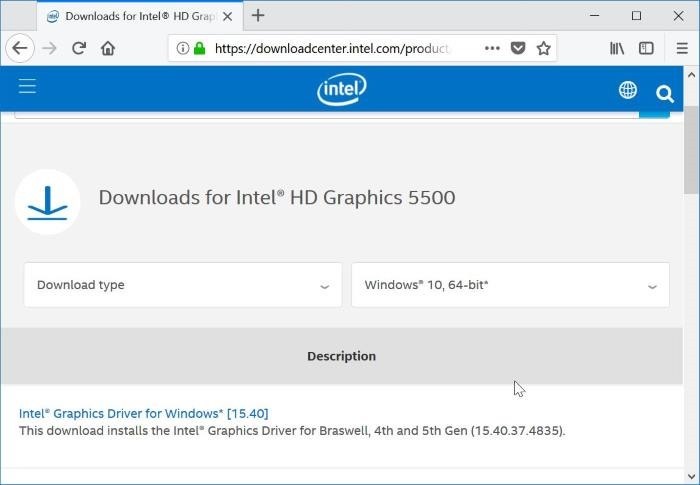Save page to Pocket
This screenshot has width=700, height=485.
pyautogui.click(x=518, y=48)
